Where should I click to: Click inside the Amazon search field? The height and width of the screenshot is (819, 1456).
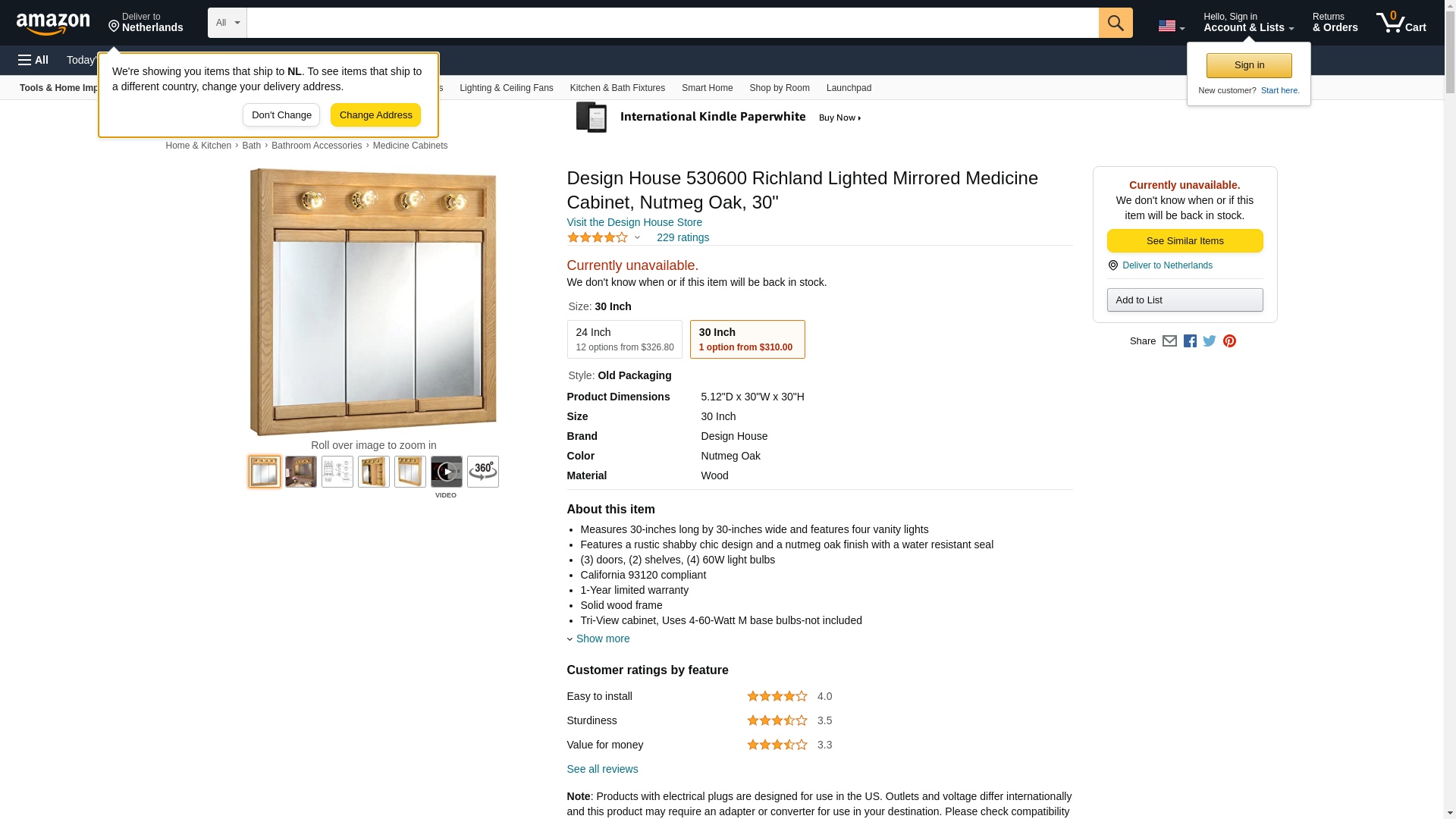point(672,23)
